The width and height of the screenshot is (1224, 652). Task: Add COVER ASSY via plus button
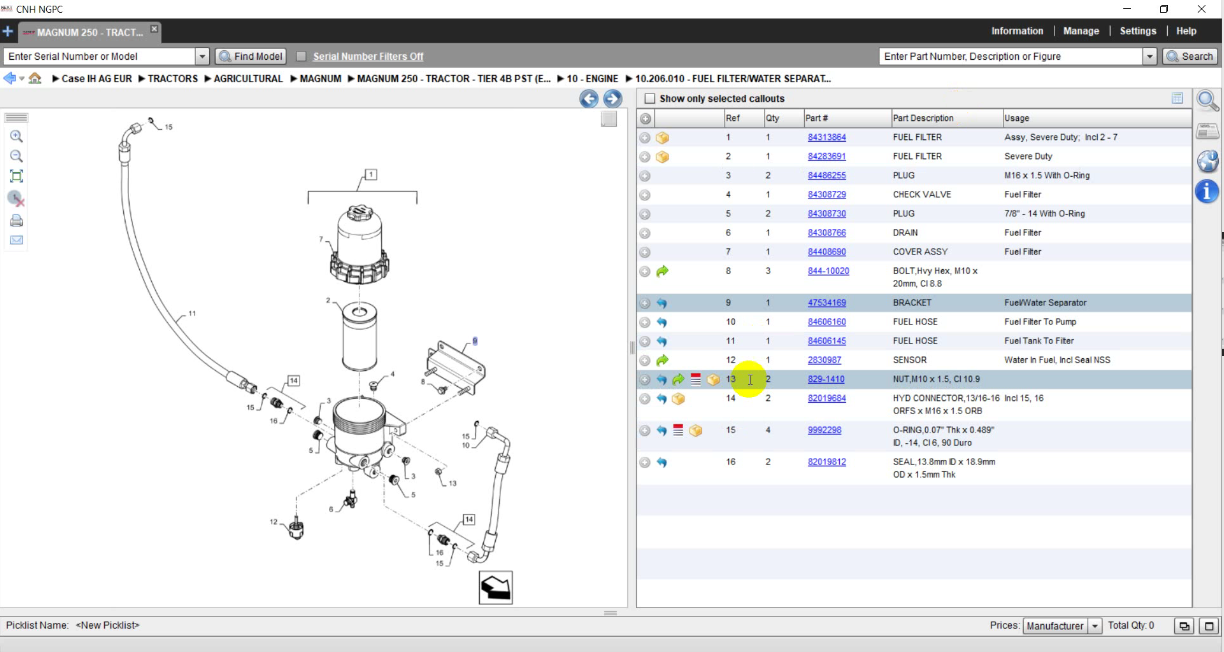pos(645,252)
